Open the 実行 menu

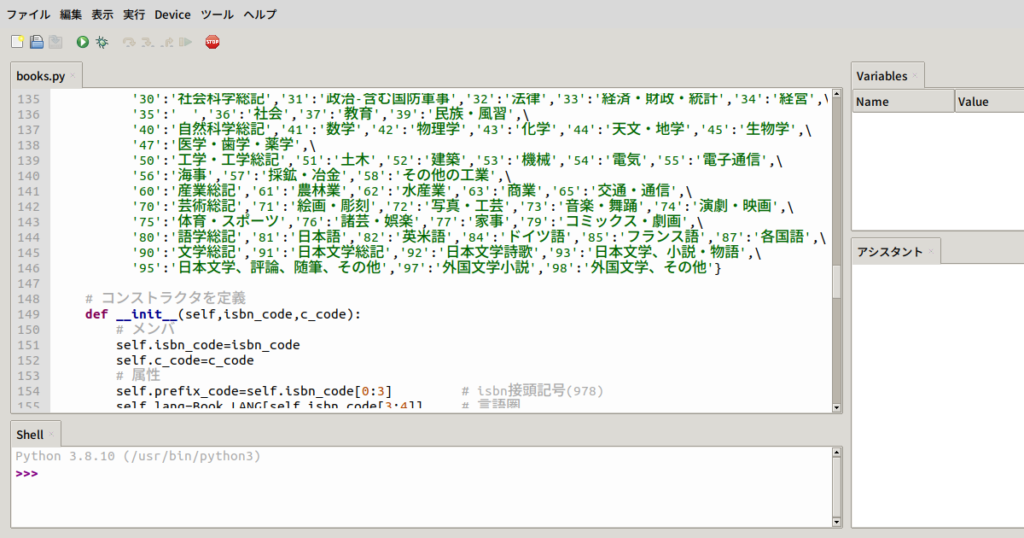[x=133, y=15]
